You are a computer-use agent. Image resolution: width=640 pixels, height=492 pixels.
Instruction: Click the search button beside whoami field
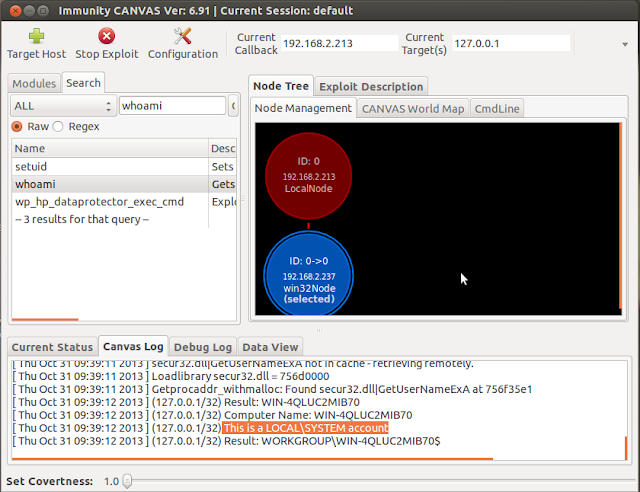pyautogui.click(x=233, y=106)
